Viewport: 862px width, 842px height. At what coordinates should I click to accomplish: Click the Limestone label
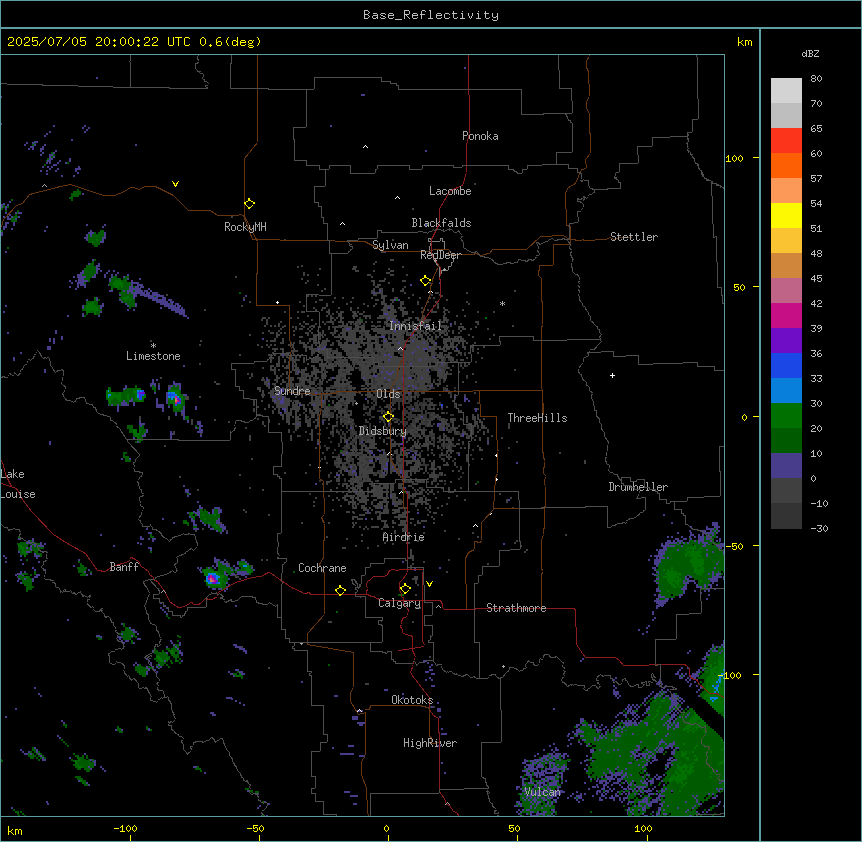(x=153, y=356)
